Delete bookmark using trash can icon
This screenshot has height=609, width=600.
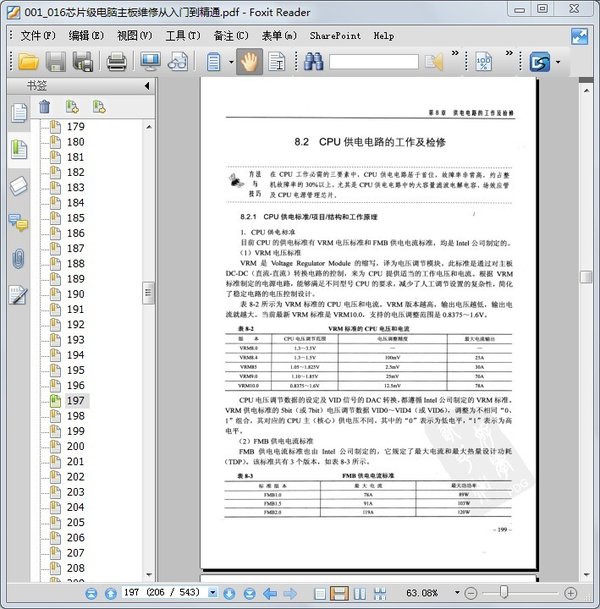44,106
